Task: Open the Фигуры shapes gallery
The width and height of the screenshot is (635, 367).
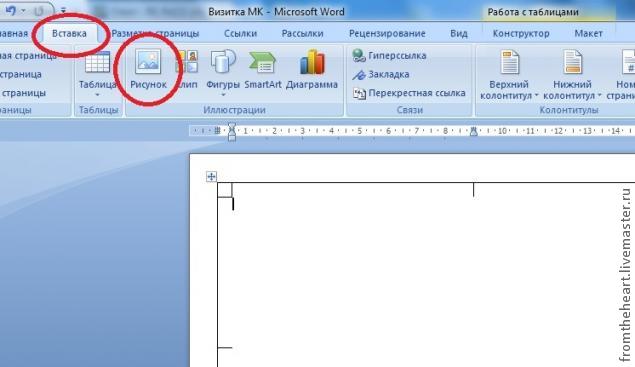Action: pyautogui.click(x=223, y=69)
